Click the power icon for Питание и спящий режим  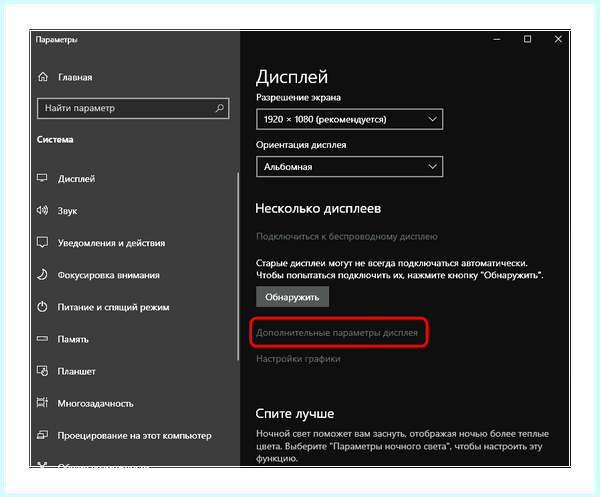pos(42,307)
